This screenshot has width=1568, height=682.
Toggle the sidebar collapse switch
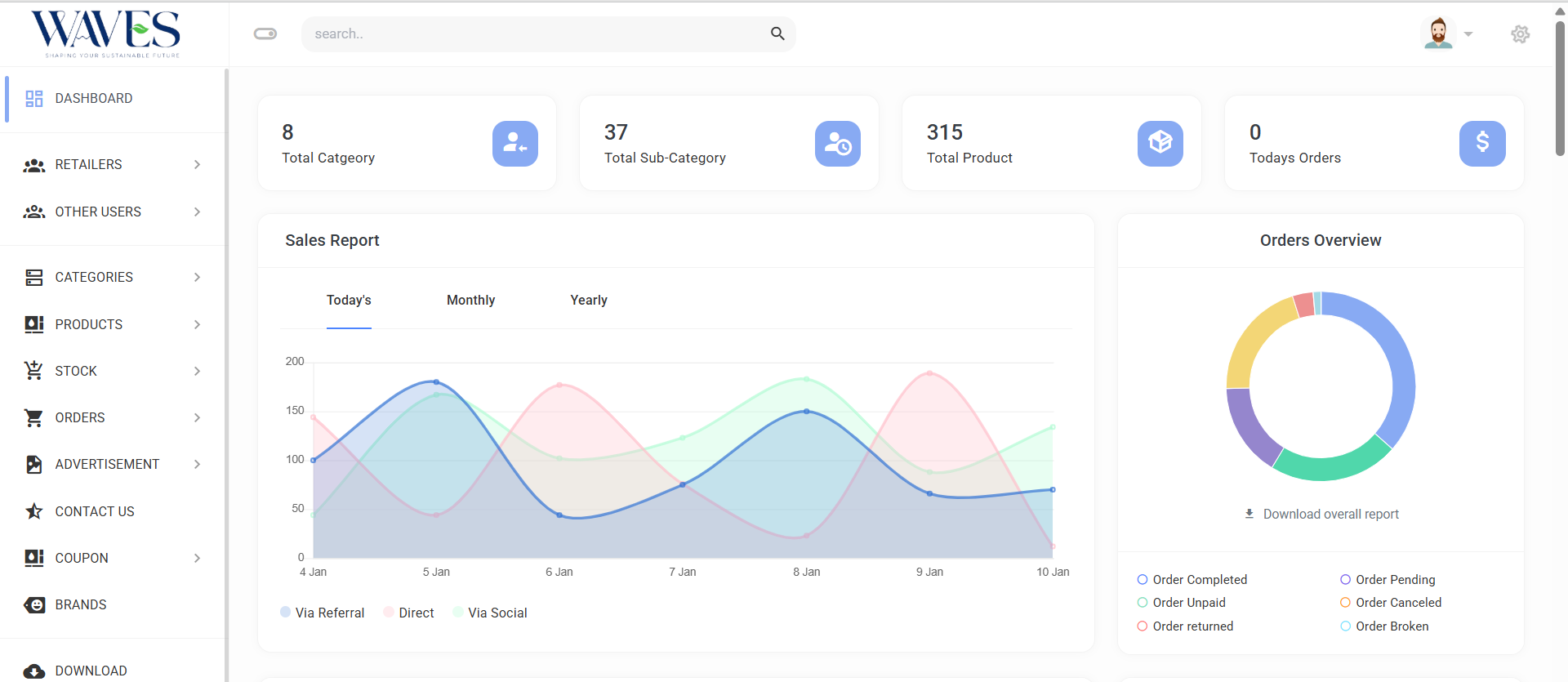coord(265,33)
